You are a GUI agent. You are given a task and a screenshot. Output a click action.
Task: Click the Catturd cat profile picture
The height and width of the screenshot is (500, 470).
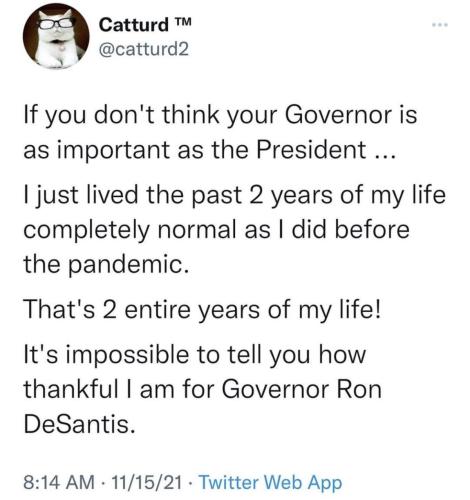(56, 36)
